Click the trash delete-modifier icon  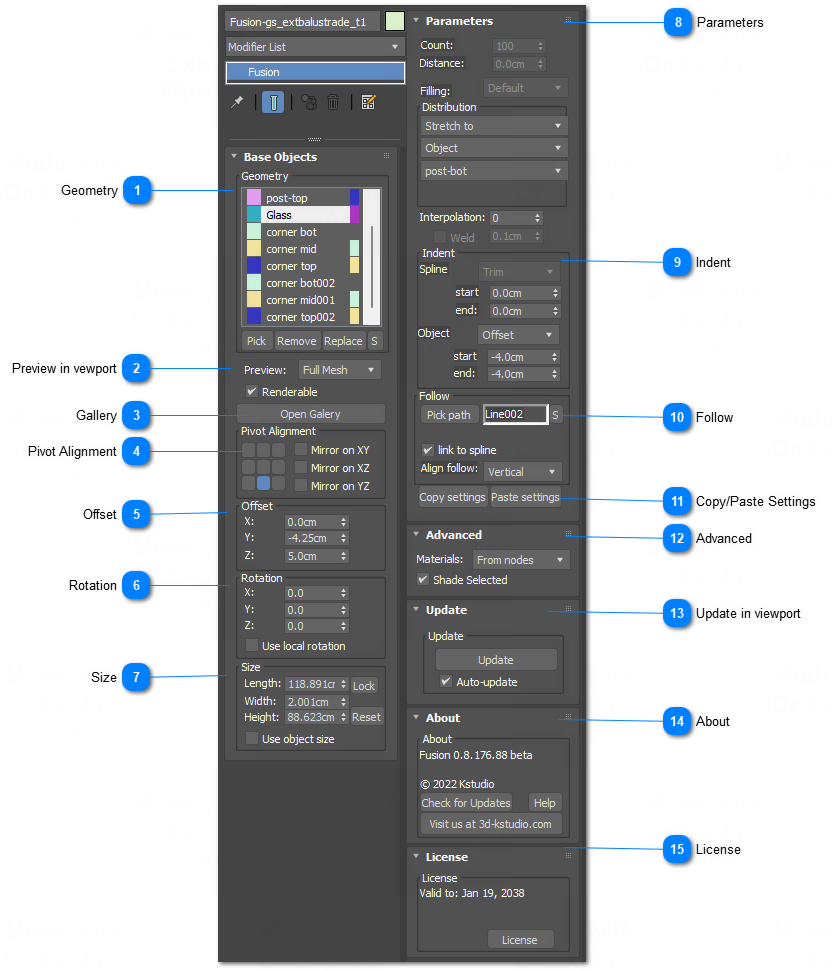[x=333, y=103]
